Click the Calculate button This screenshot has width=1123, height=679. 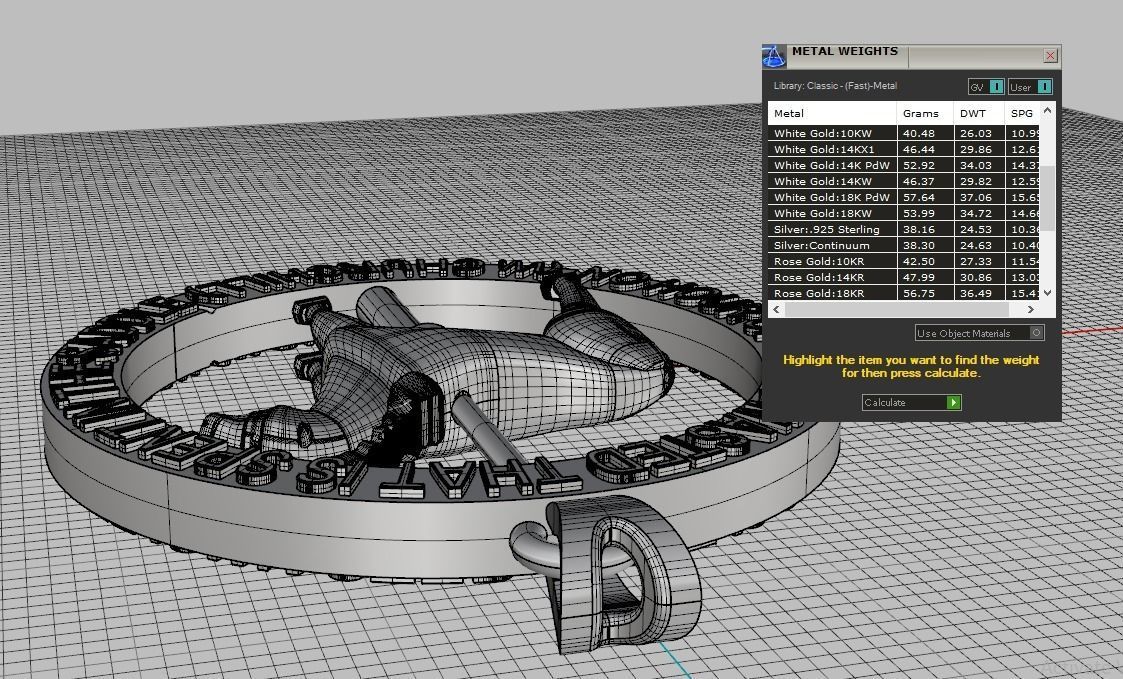pyautogui.click(x=911, y=403)
